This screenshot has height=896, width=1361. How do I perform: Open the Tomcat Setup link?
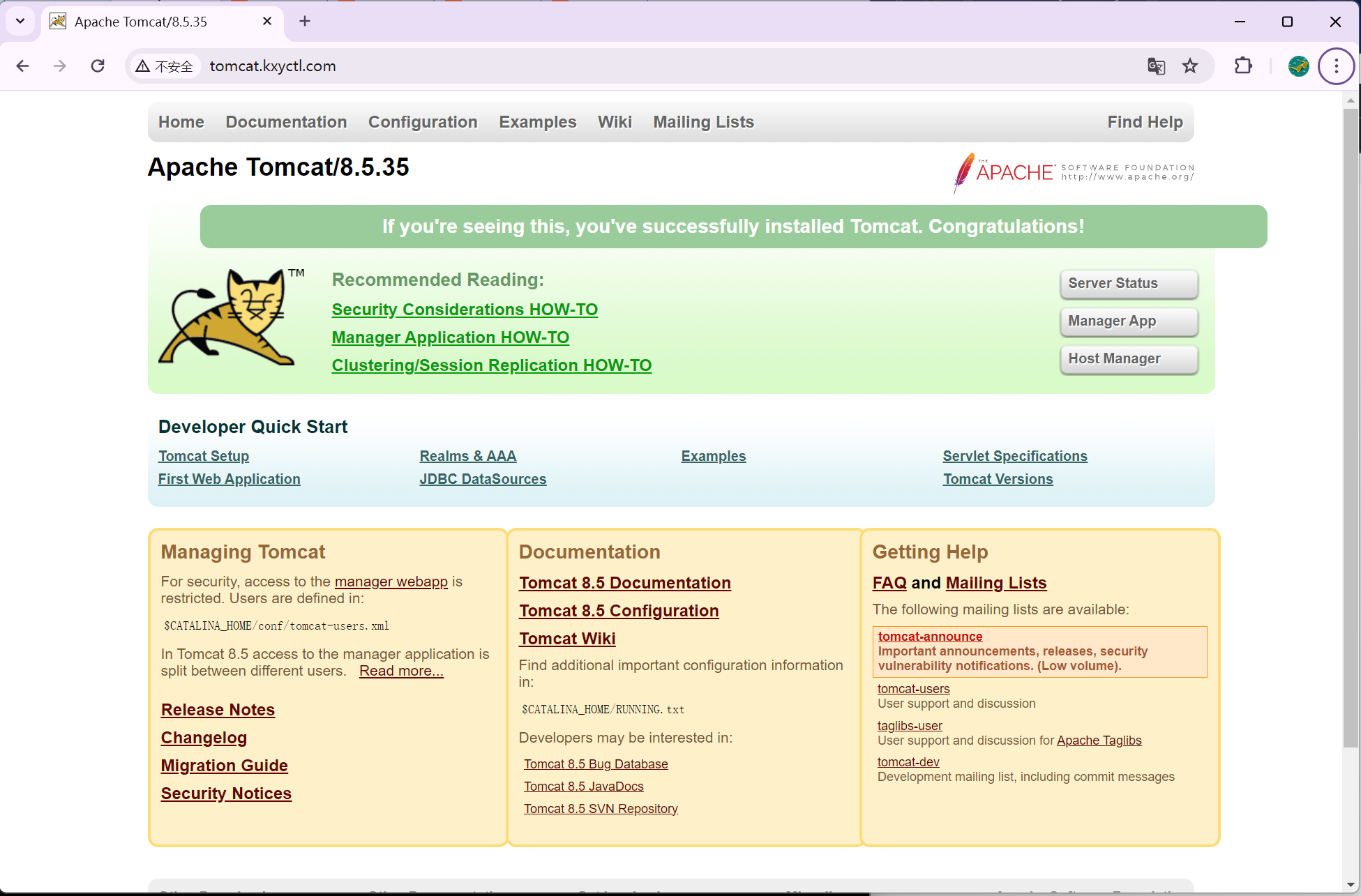click(x=204, y=456)
